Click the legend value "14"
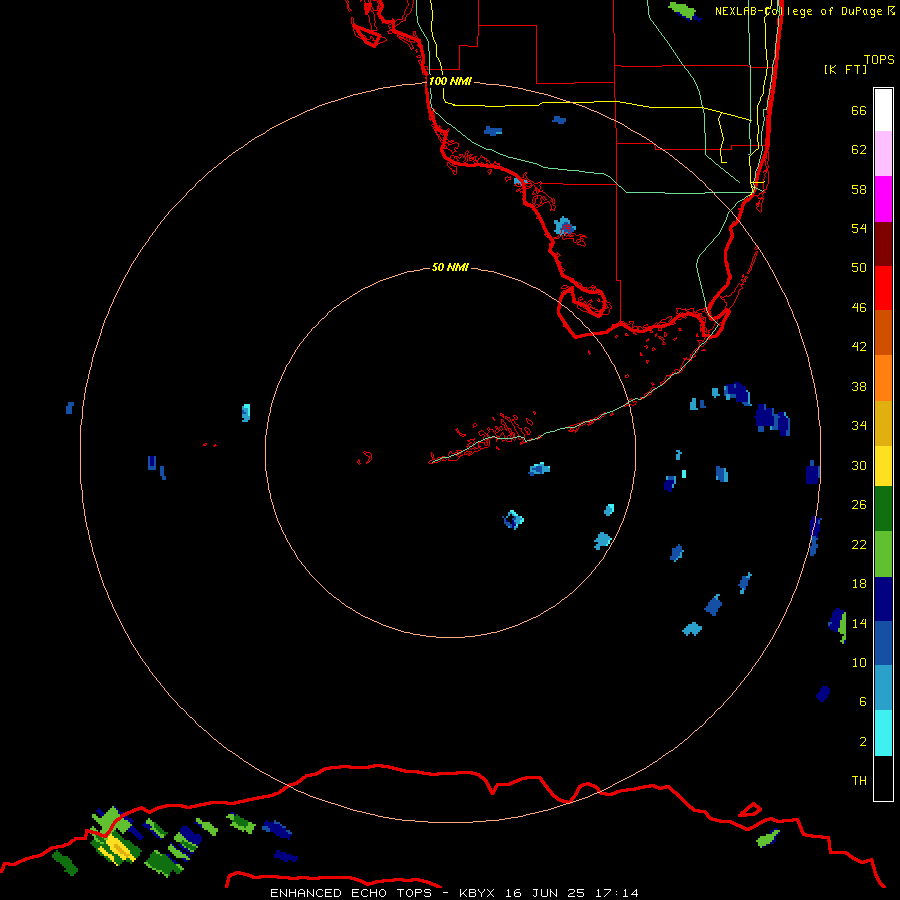 859,623
